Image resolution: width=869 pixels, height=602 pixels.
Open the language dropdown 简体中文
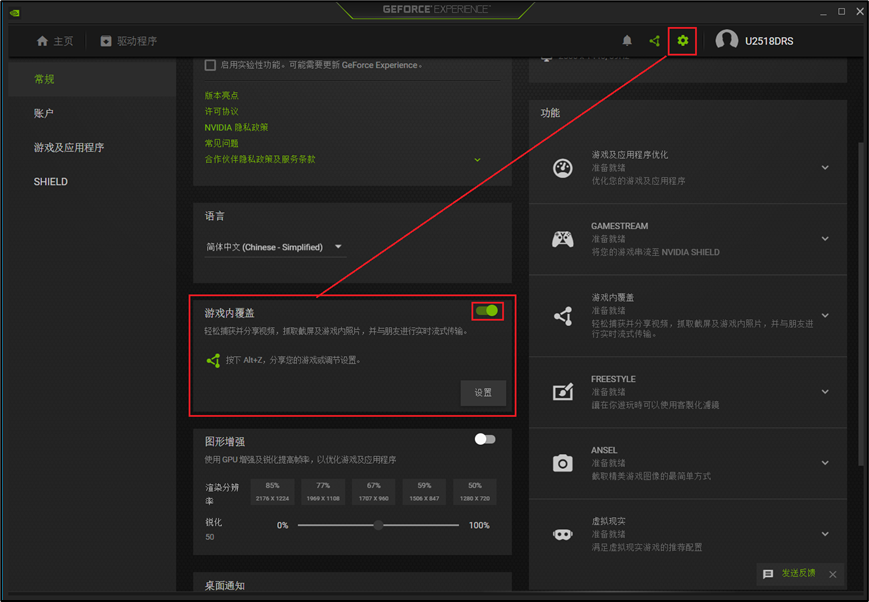(x=275, y=247)
